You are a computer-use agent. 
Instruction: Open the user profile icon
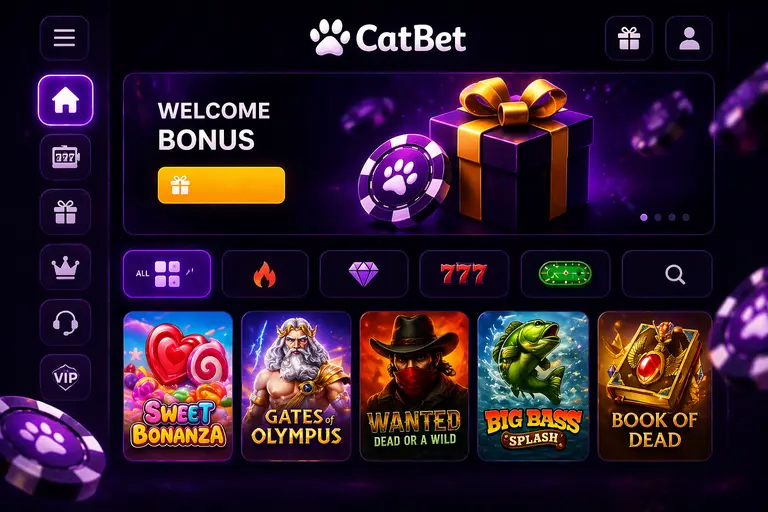click(689, 38)
